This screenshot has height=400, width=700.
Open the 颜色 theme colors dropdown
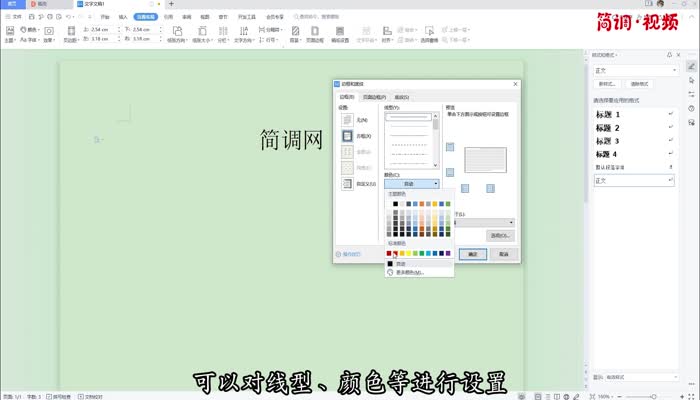click(x=30, y=29)
